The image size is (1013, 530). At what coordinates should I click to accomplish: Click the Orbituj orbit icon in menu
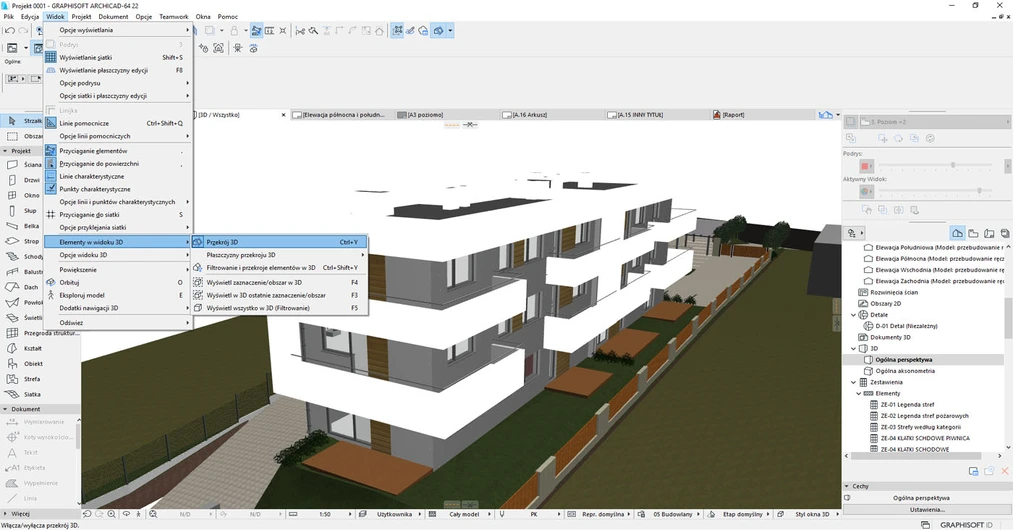pyautogui.click(x=50, y=282)
